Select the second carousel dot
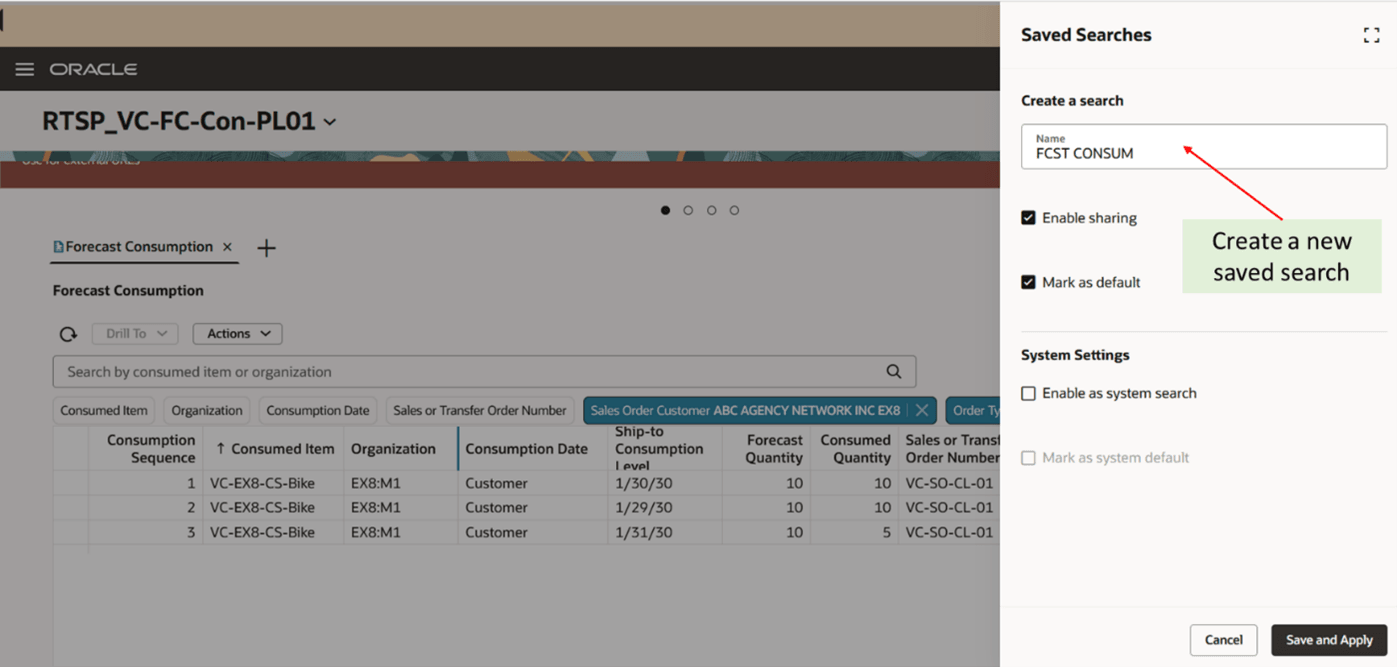Screen dimensions: 1397x667 coord(688,210)
